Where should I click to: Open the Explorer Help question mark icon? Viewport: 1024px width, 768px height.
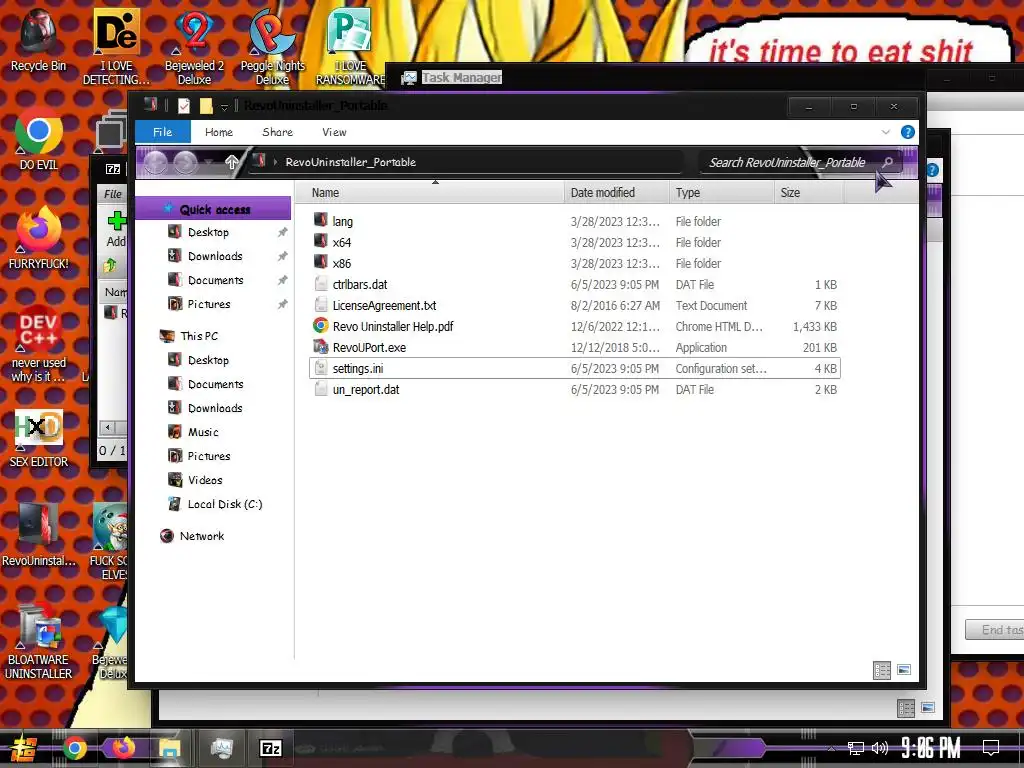point(907,132)
